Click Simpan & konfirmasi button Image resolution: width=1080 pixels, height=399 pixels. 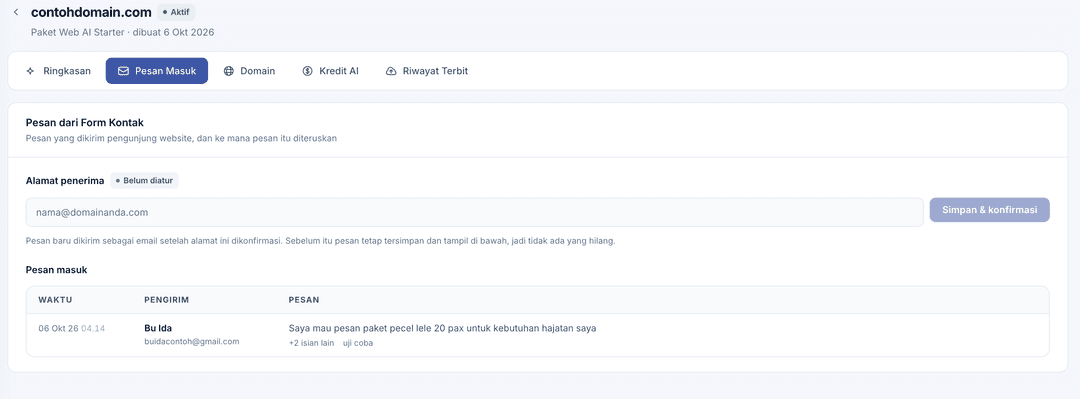tap(990, 210)
